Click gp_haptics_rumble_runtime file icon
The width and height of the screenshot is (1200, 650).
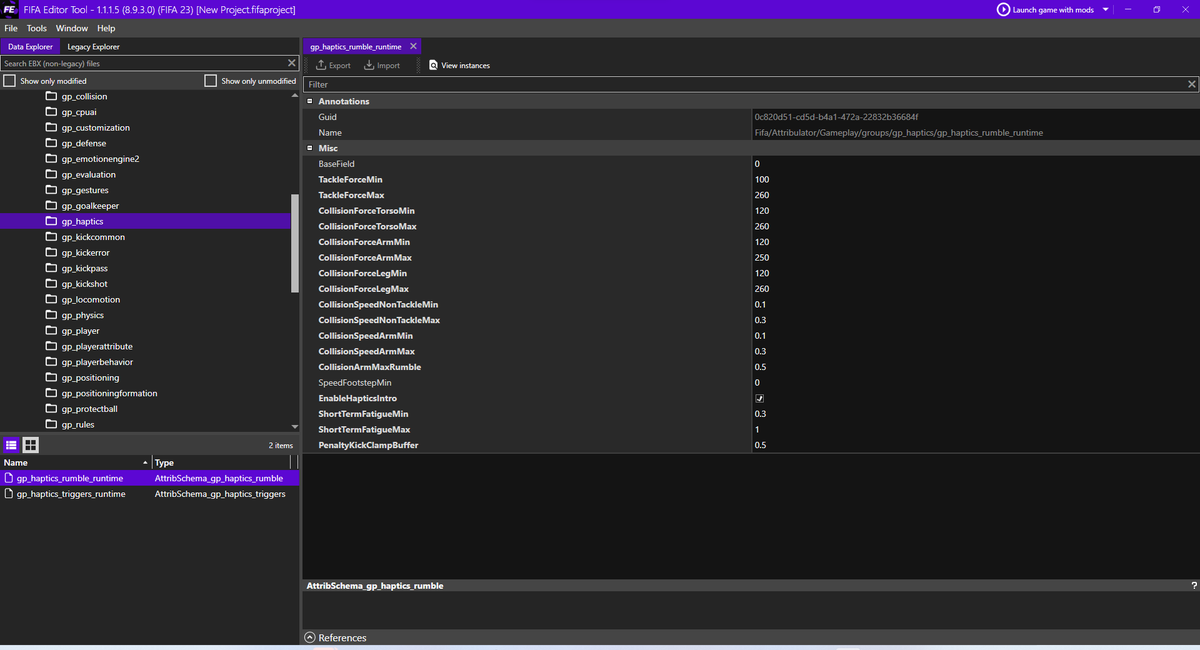point(9,478)
